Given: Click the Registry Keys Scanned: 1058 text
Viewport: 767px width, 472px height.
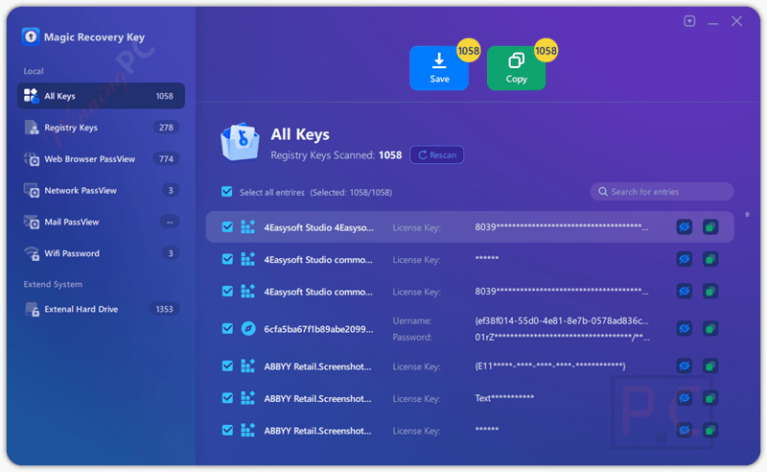Looking at the screenshot, I should pyautogui.click(x=336, y=155).
